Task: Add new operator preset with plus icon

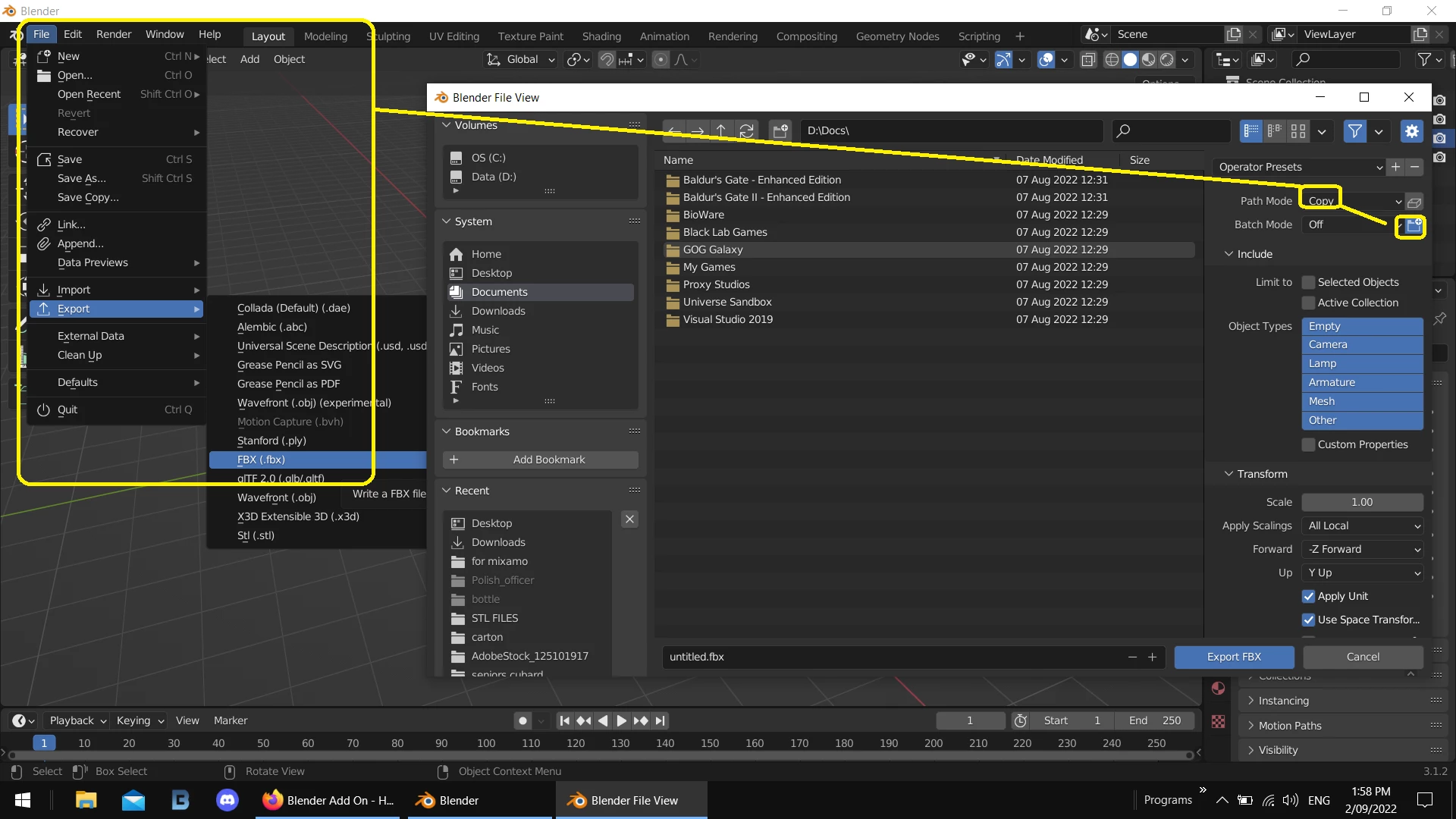Action: coord(1395,167)
